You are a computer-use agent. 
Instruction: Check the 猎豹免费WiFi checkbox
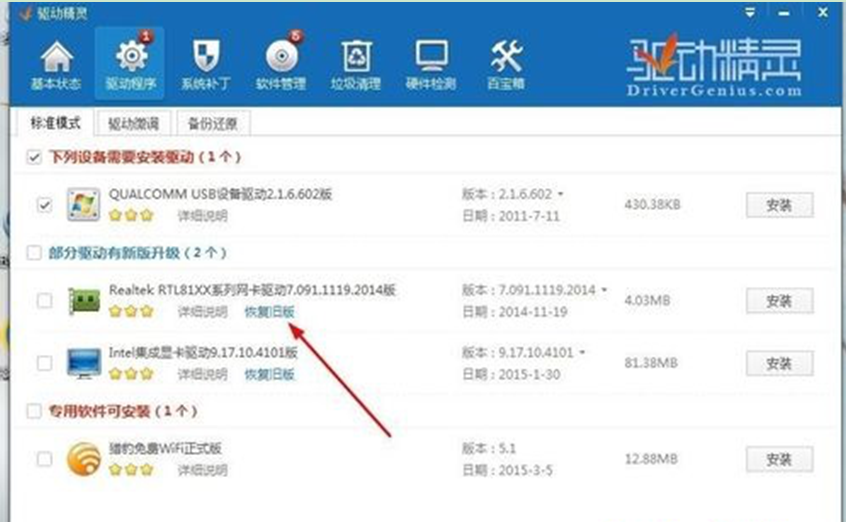[45, 459]
